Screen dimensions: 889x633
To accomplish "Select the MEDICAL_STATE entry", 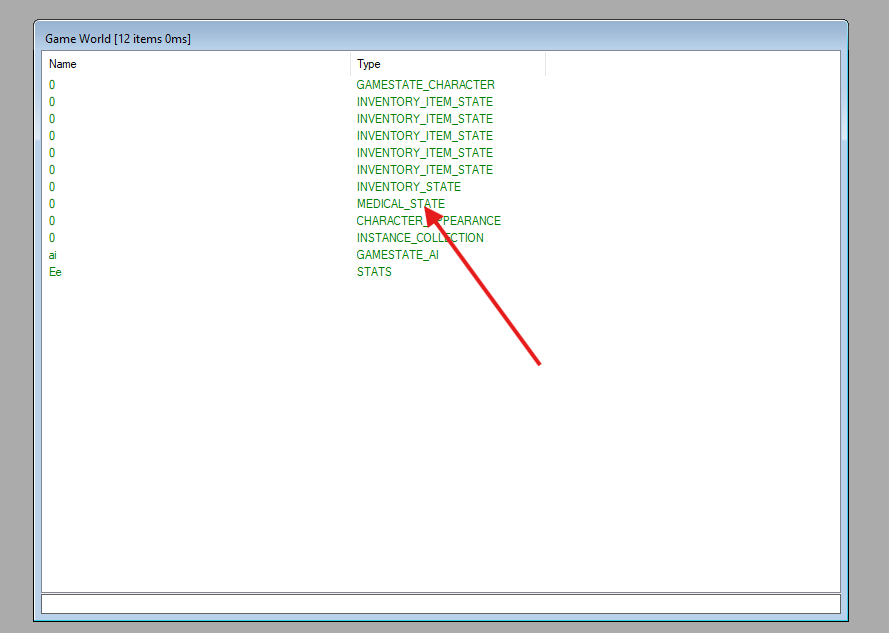I will coord(400,204).
